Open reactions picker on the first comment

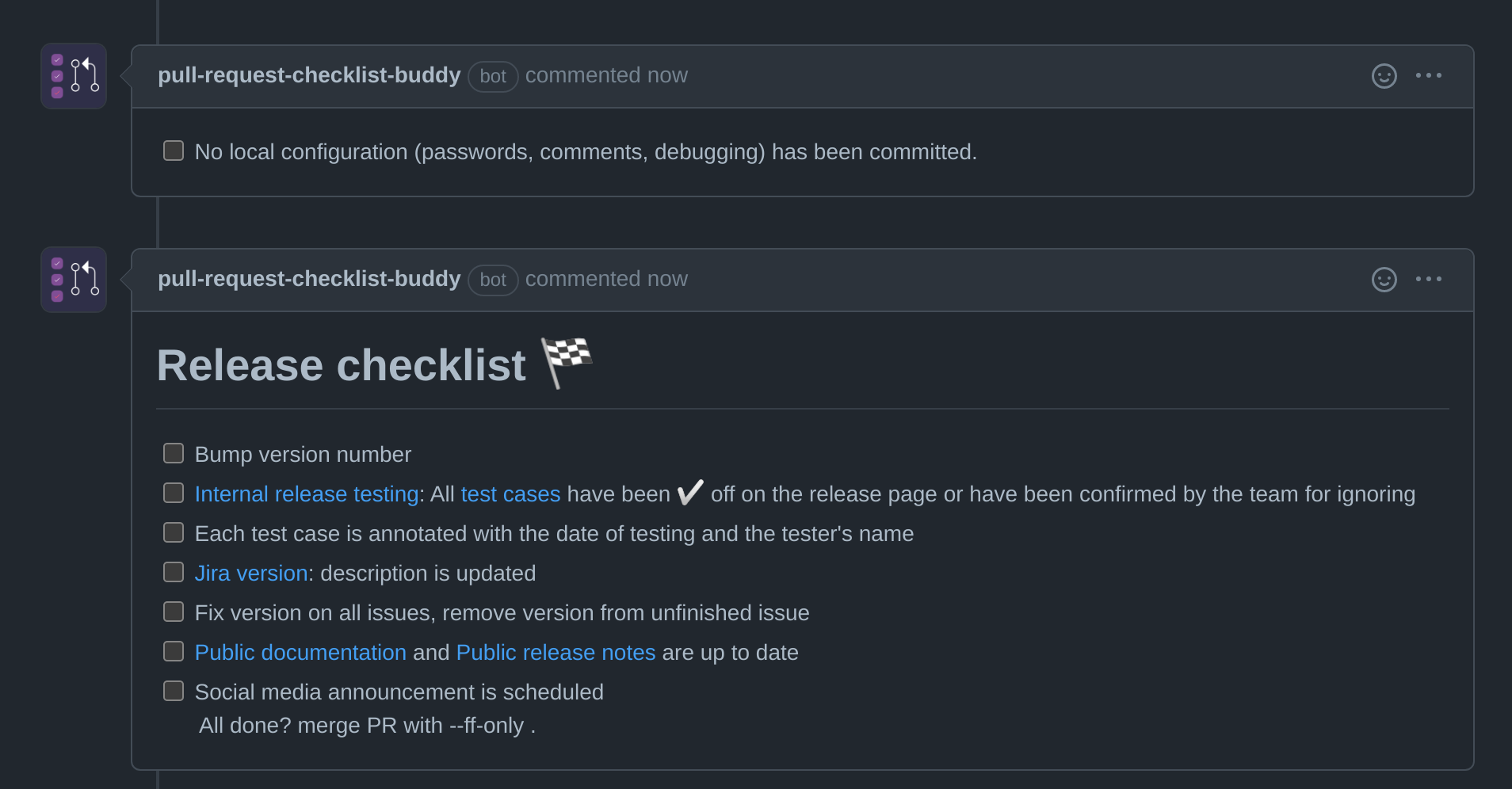[1383, 75]
